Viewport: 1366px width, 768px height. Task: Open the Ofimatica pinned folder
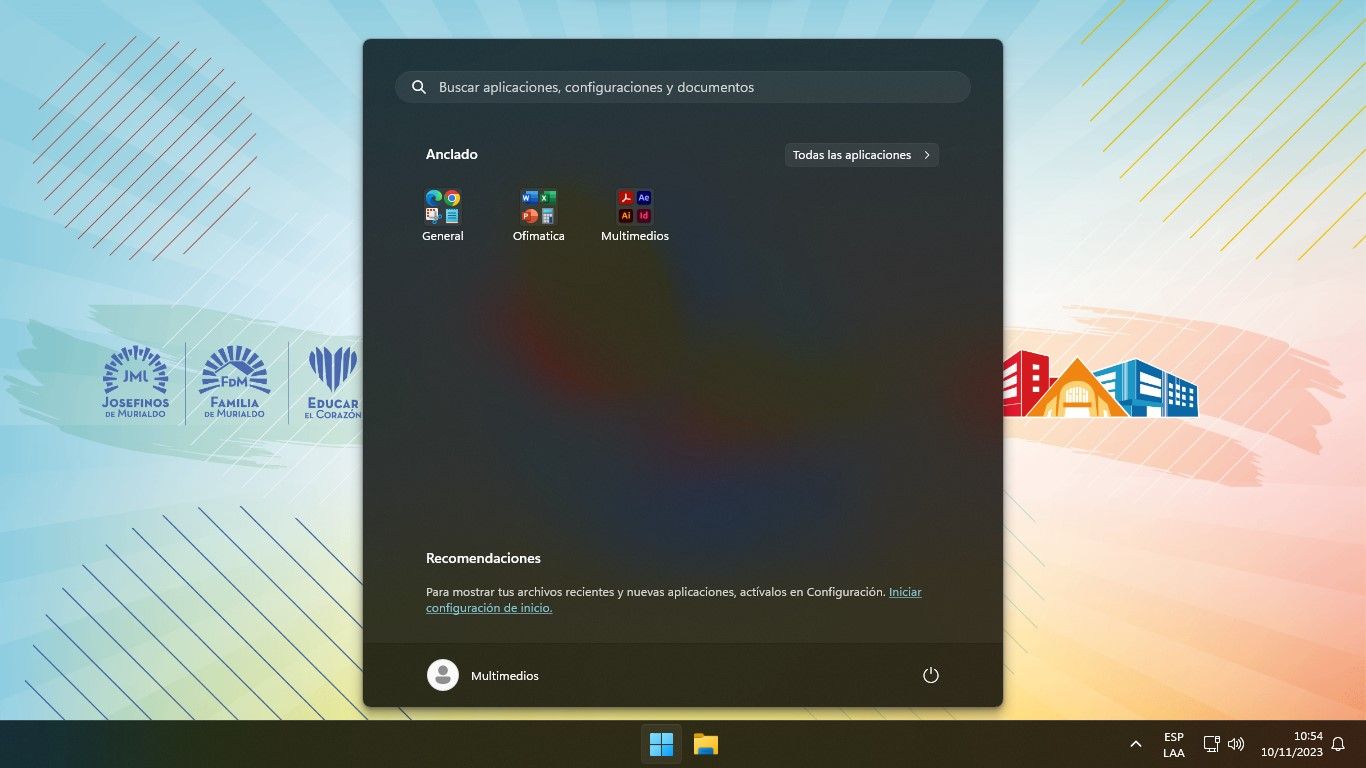[538, 215]
